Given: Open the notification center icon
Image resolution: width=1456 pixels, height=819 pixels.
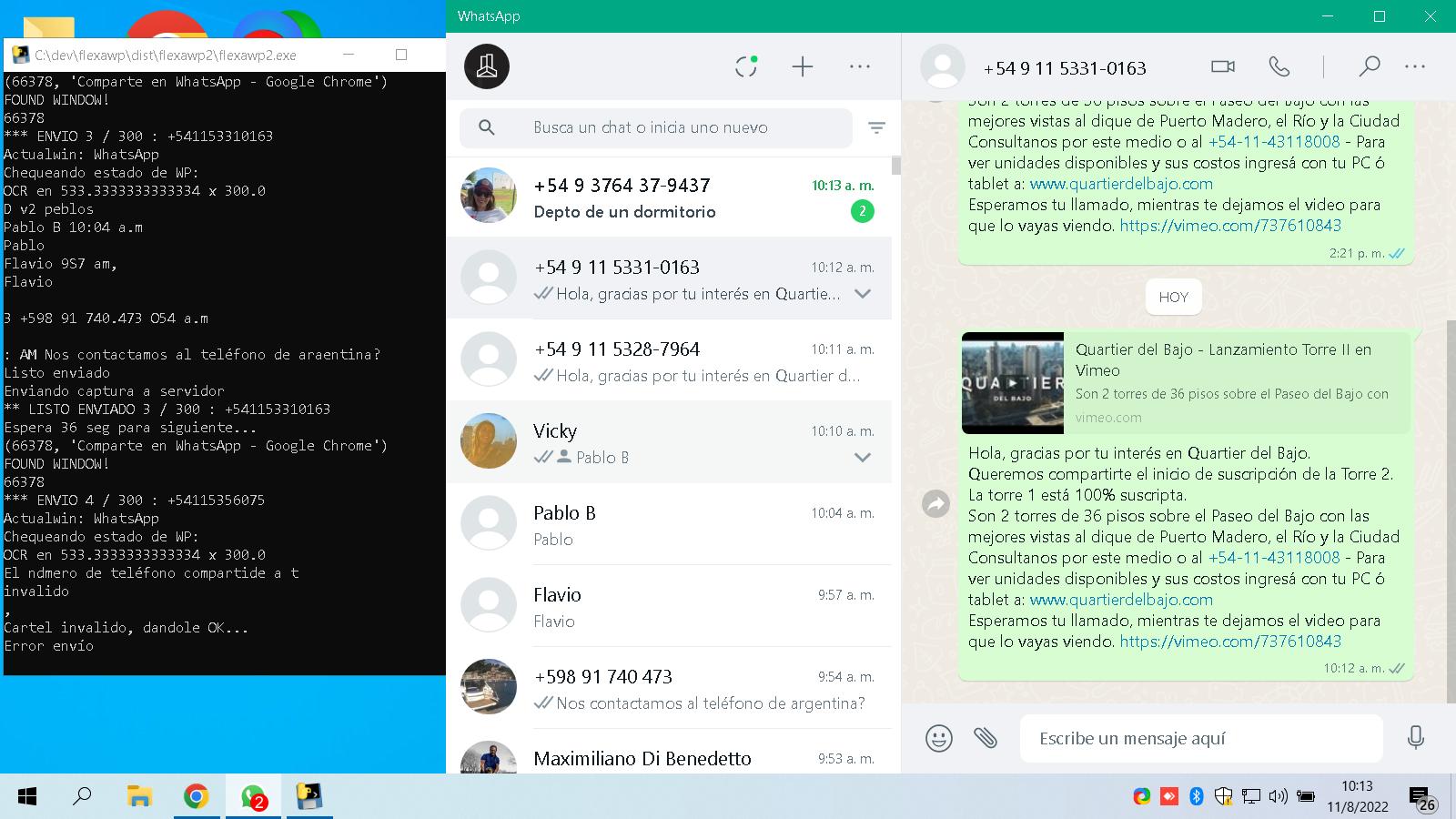Looking at the screenshot, I should (1422, 798).
